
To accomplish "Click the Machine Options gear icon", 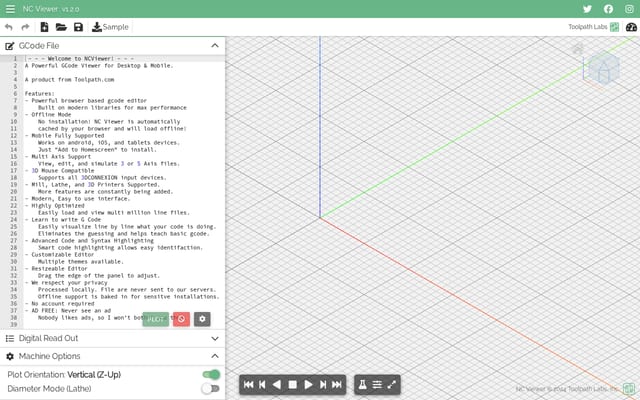I will (x=10, y=356).
